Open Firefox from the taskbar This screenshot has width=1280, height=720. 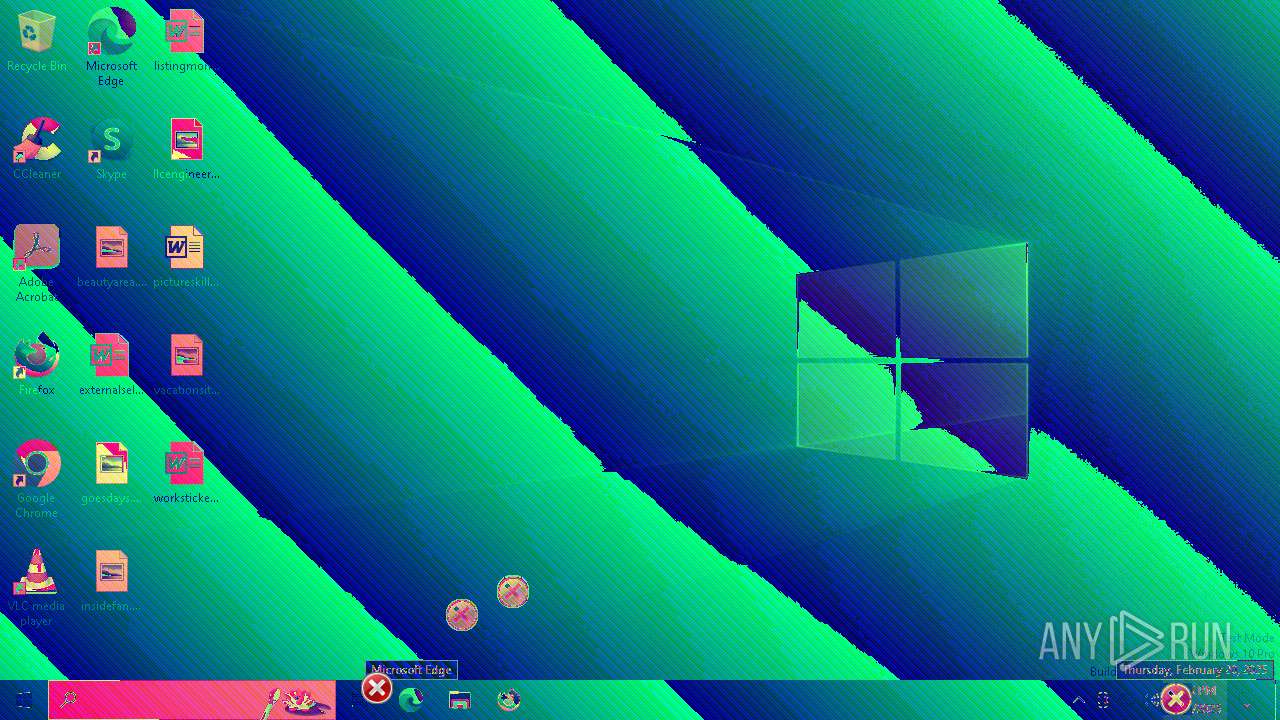508,700
